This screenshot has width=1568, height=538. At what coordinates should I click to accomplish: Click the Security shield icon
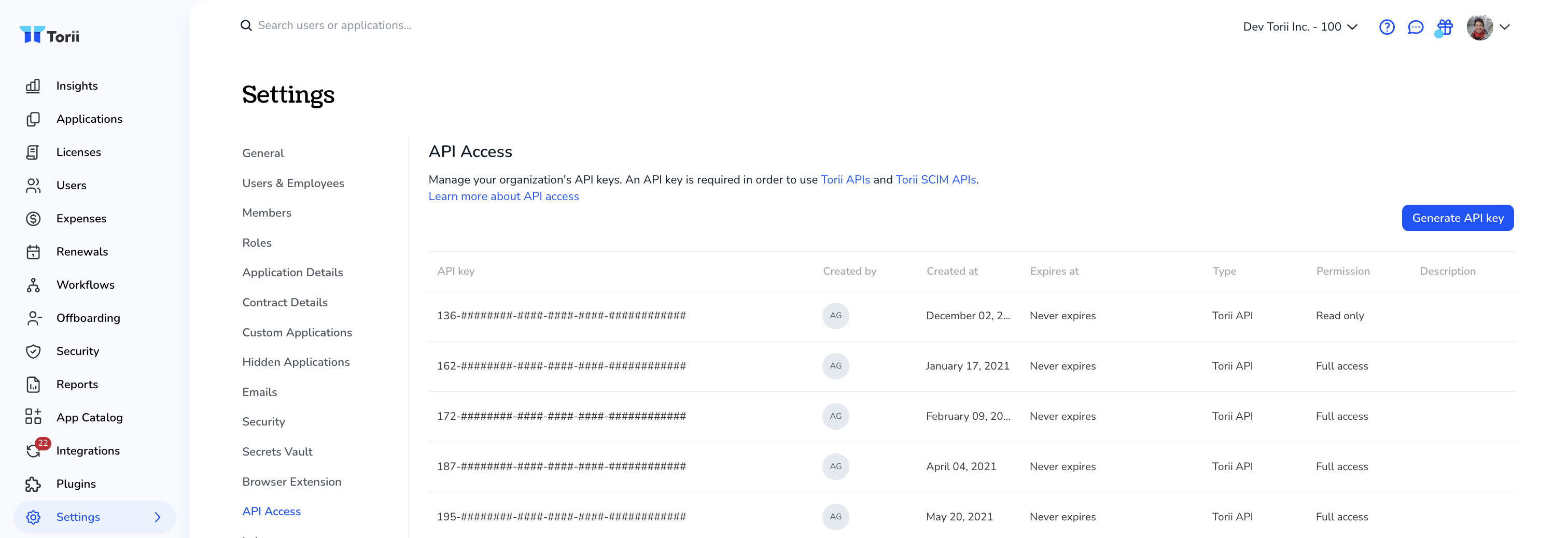pos(33,351)
